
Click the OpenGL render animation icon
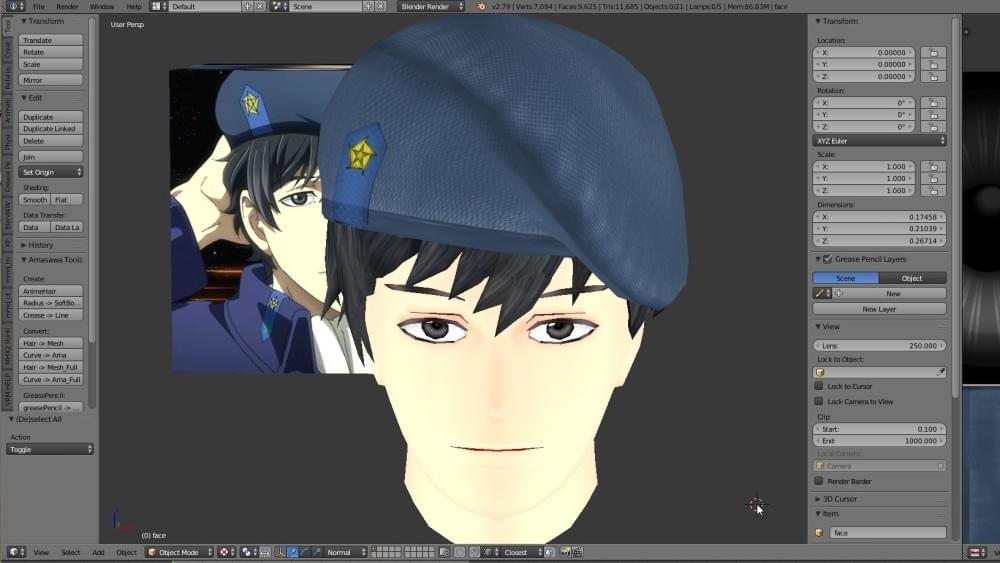(x=576, y=552)
